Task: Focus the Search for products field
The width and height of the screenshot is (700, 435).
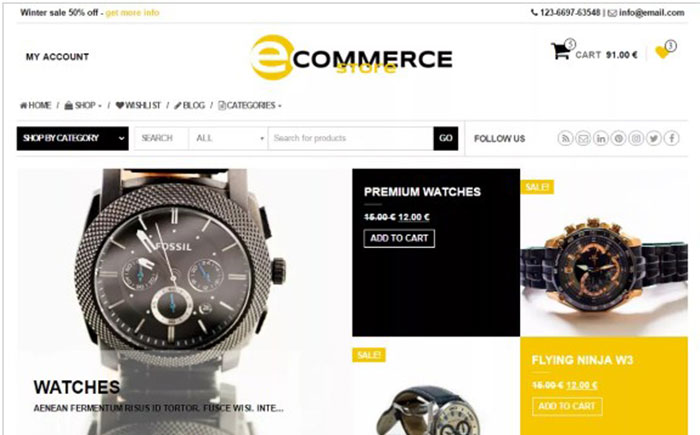Action: click(x=351, y=138)
